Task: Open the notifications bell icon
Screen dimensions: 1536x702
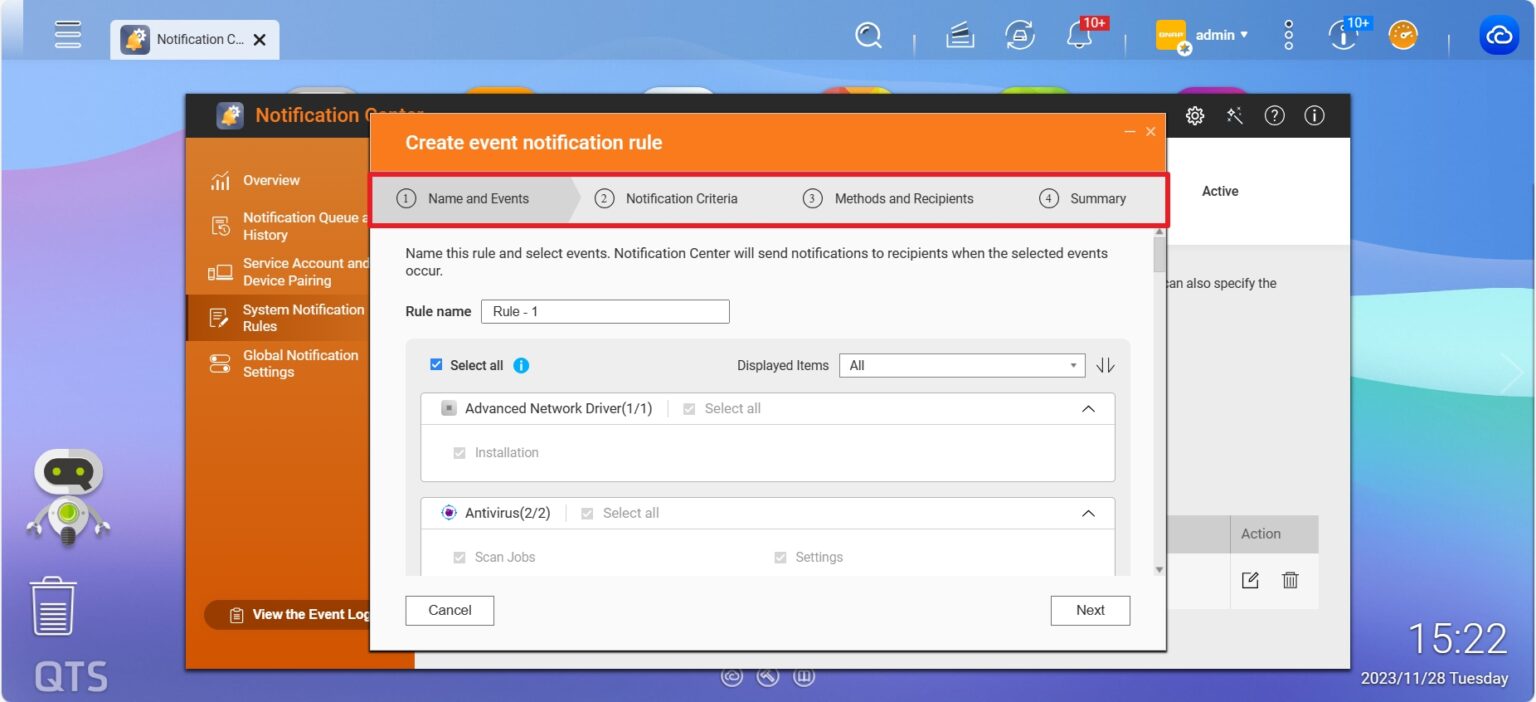Action: coord(1079,36)
